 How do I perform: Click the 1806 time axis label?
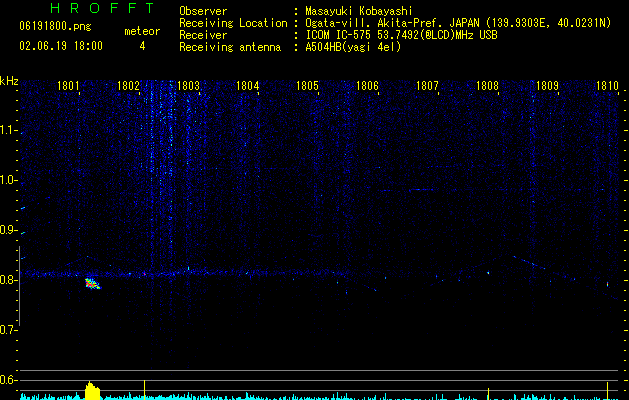tap(367, 86)
